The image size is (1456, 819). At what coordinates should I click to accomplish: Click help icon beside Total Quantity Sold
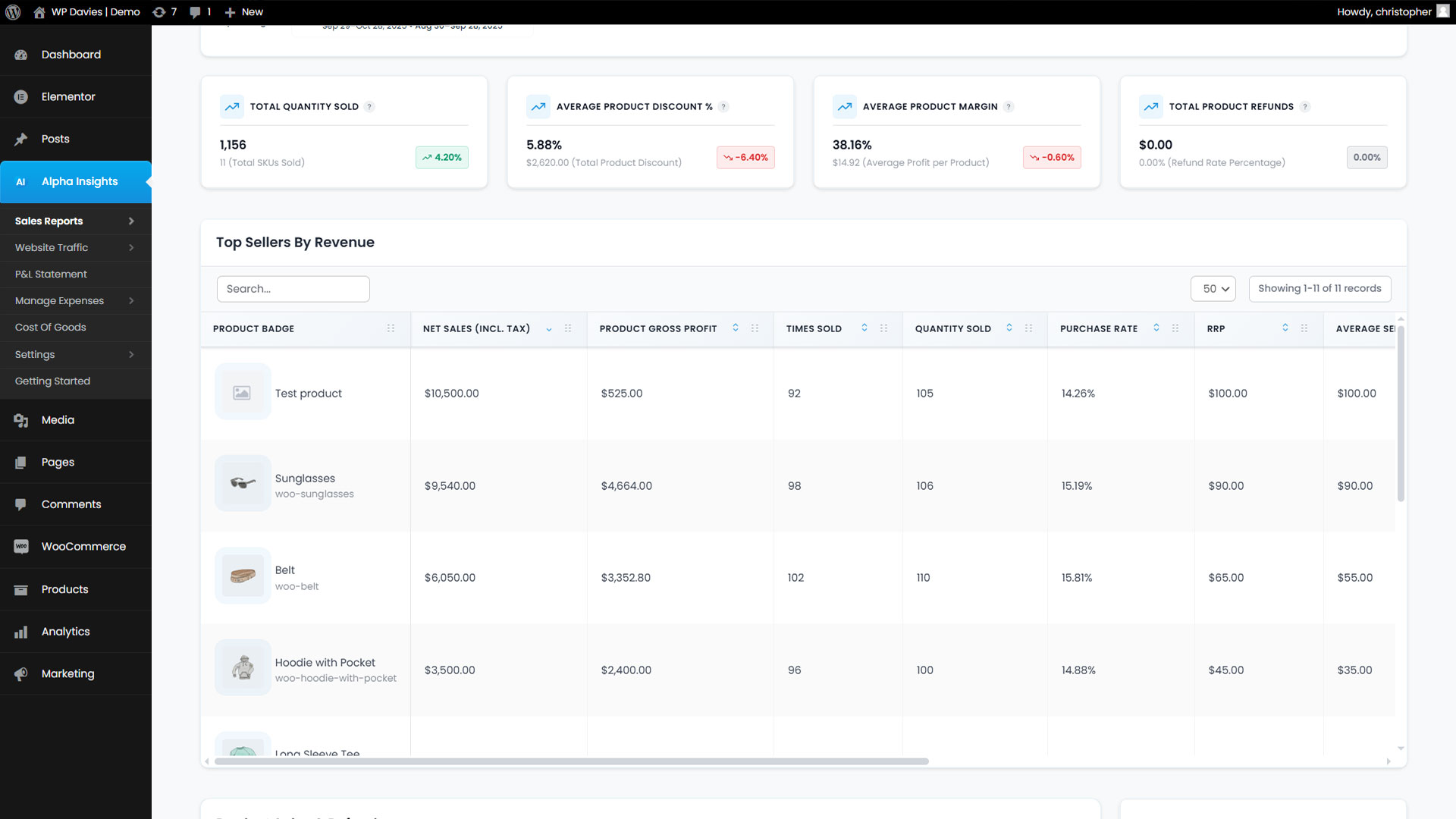tap(369, 107)
